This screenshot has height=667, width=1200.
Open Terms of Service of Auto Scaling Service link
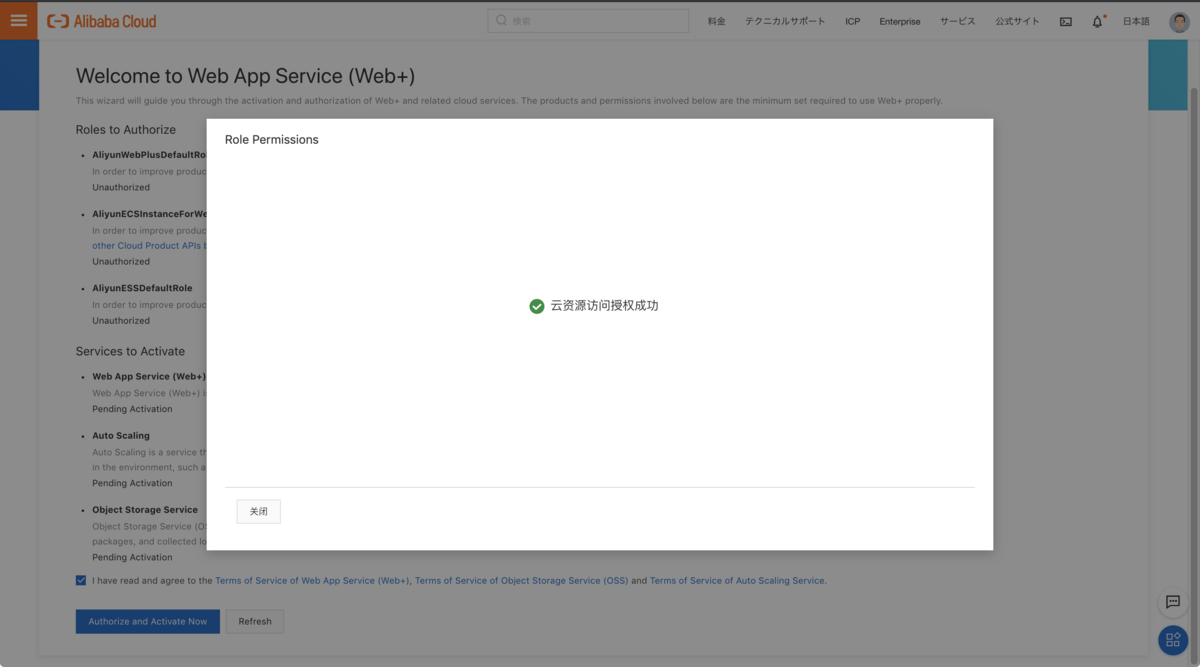(x=738, y=580)
